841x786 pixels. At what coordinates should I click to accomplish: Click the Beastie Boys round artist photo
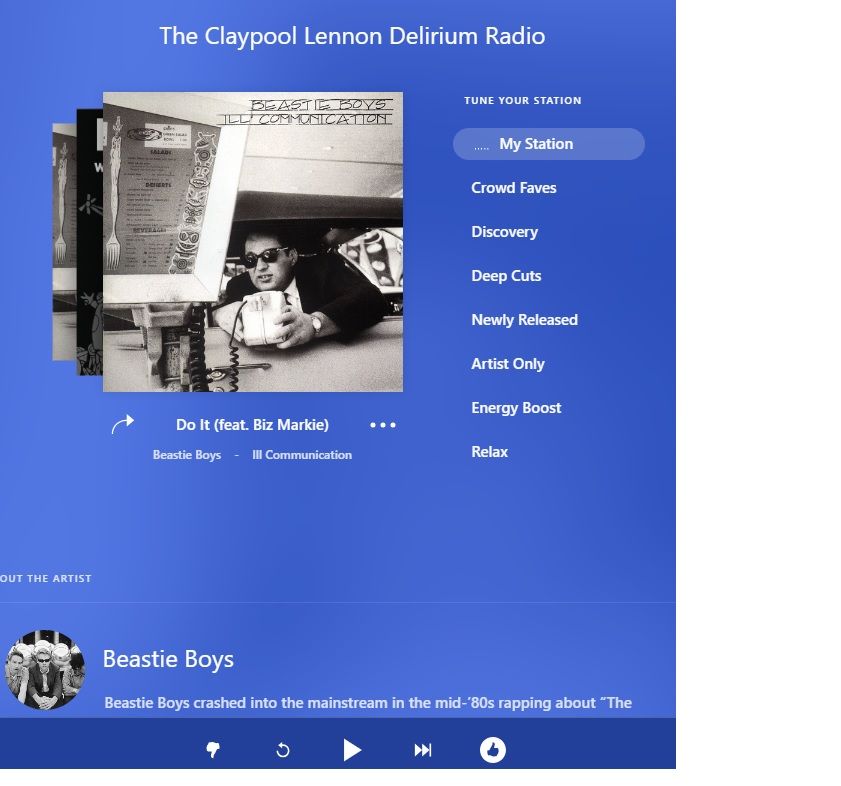(x=45, y=669)
